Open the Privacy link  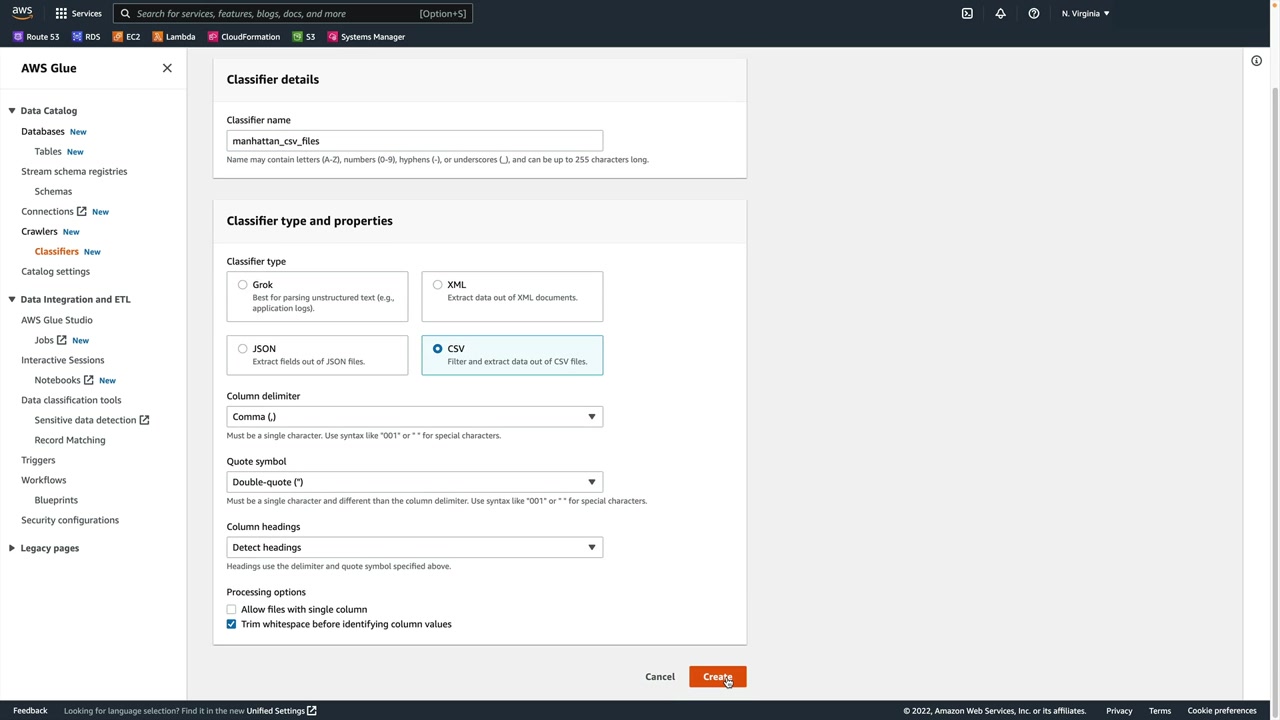[1119, 711]
